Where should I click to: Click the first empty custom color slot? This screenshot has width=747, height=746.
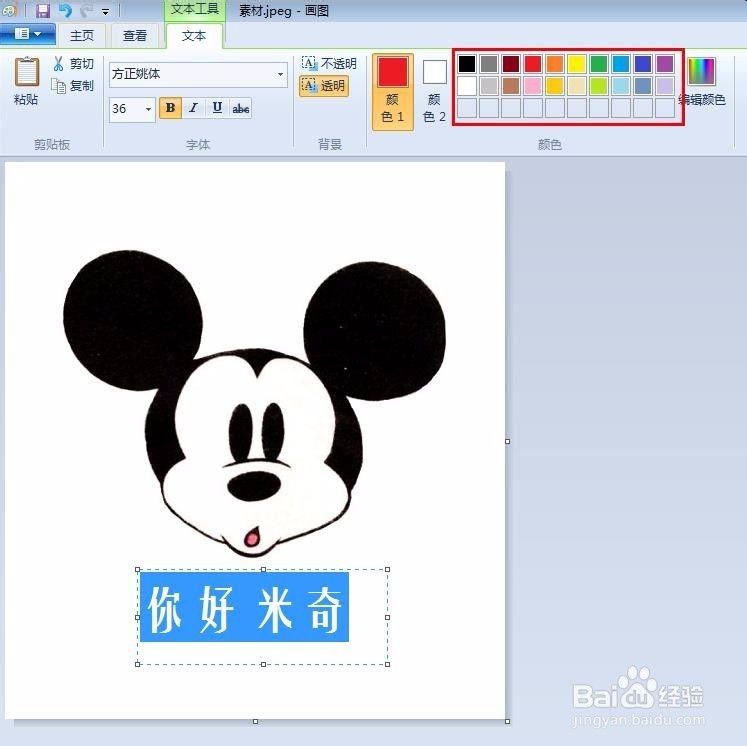click(467, 108)
